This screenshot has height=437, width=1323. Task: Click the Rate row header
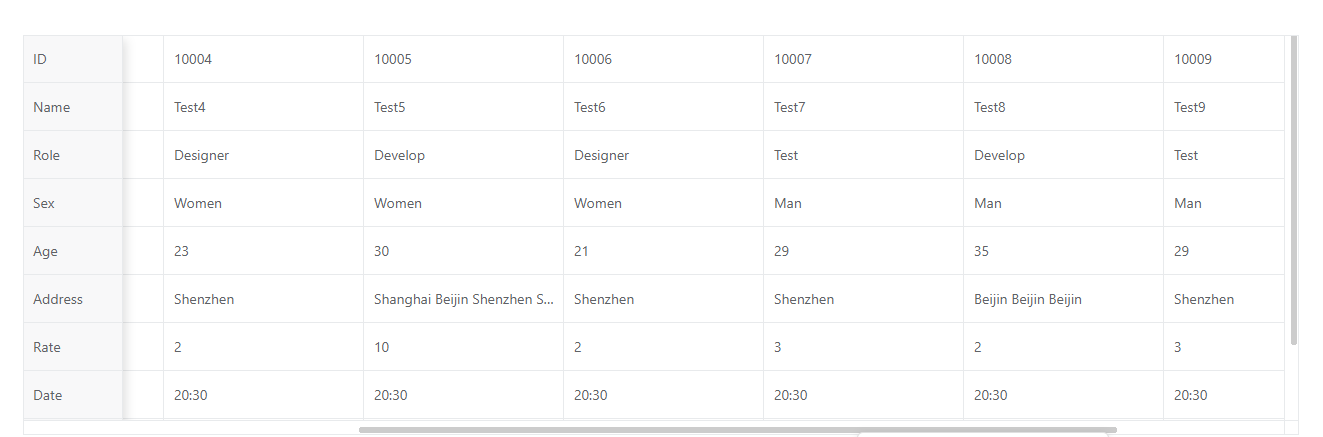pos(72,347)
